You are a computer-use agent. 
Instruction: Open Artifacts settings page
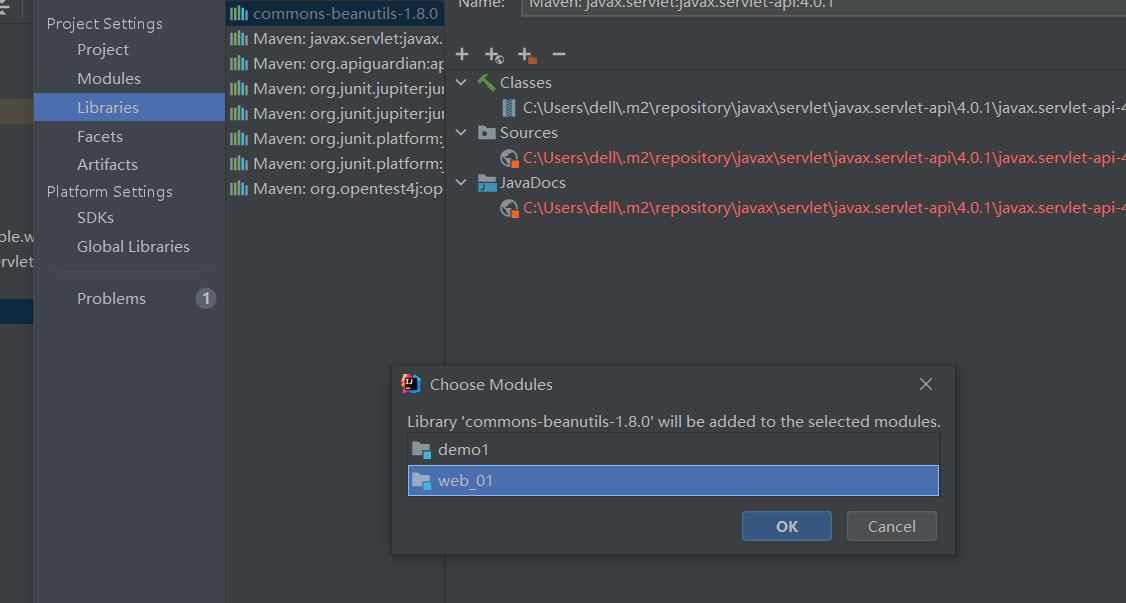(x=107, y=164)
